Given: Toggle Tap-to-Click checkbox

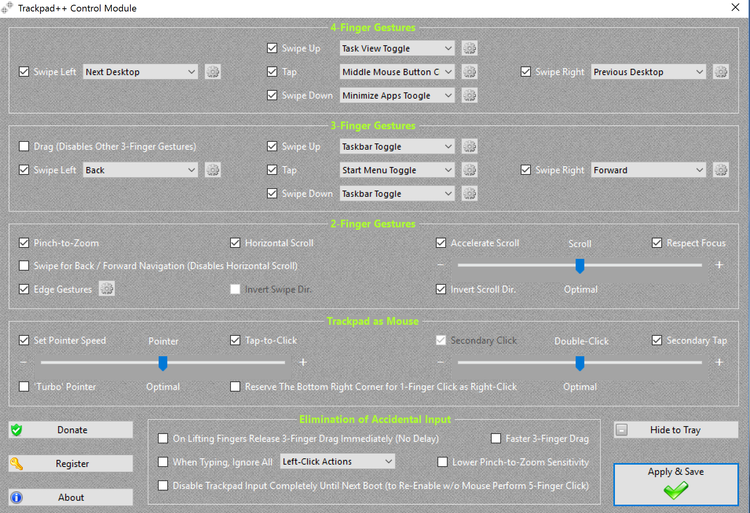Looking at the screenshot, I should point(235,340).
